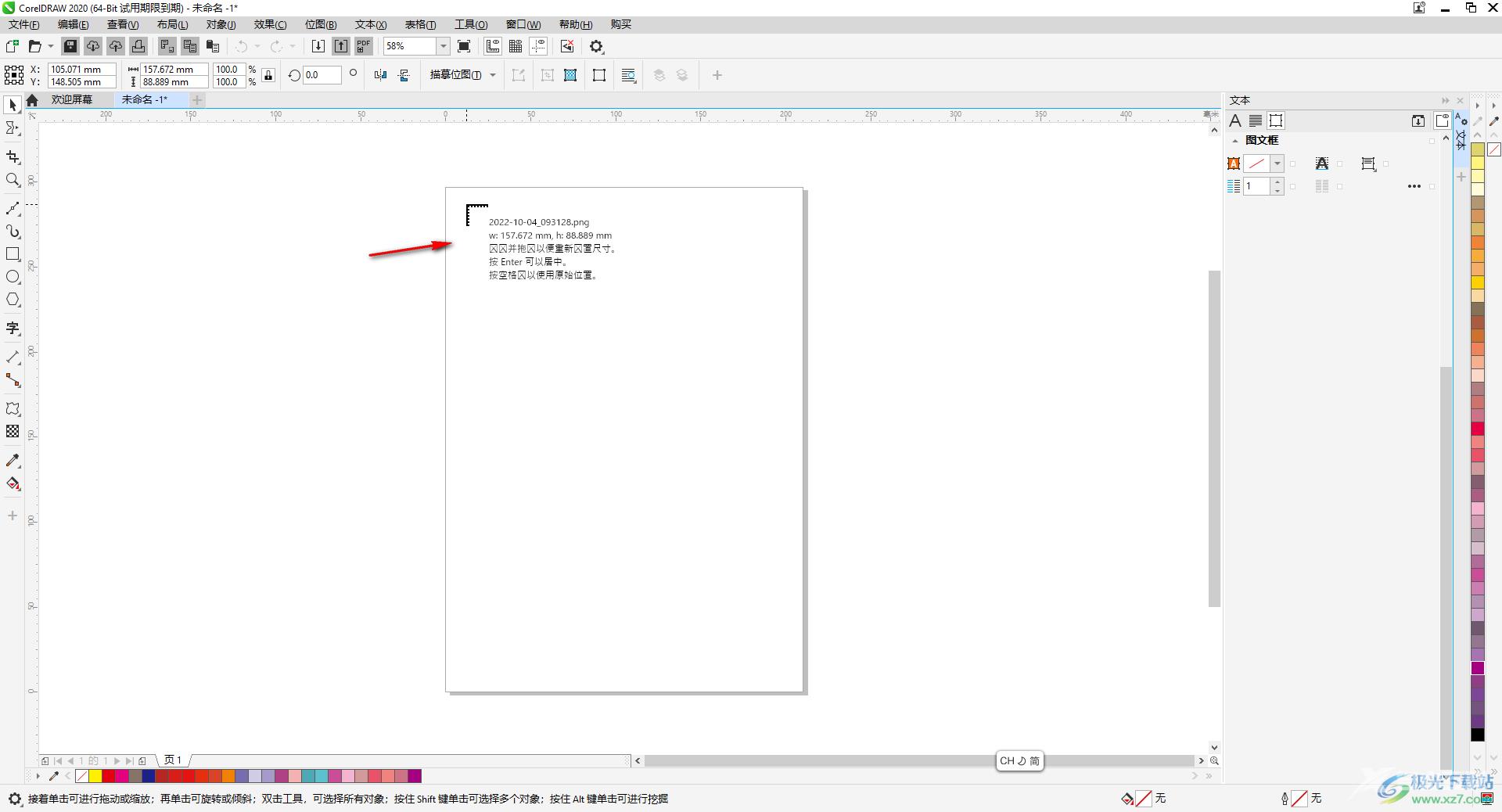Click the Wrap text icon
The image size is (1502, 812).
tap(628, 75)
